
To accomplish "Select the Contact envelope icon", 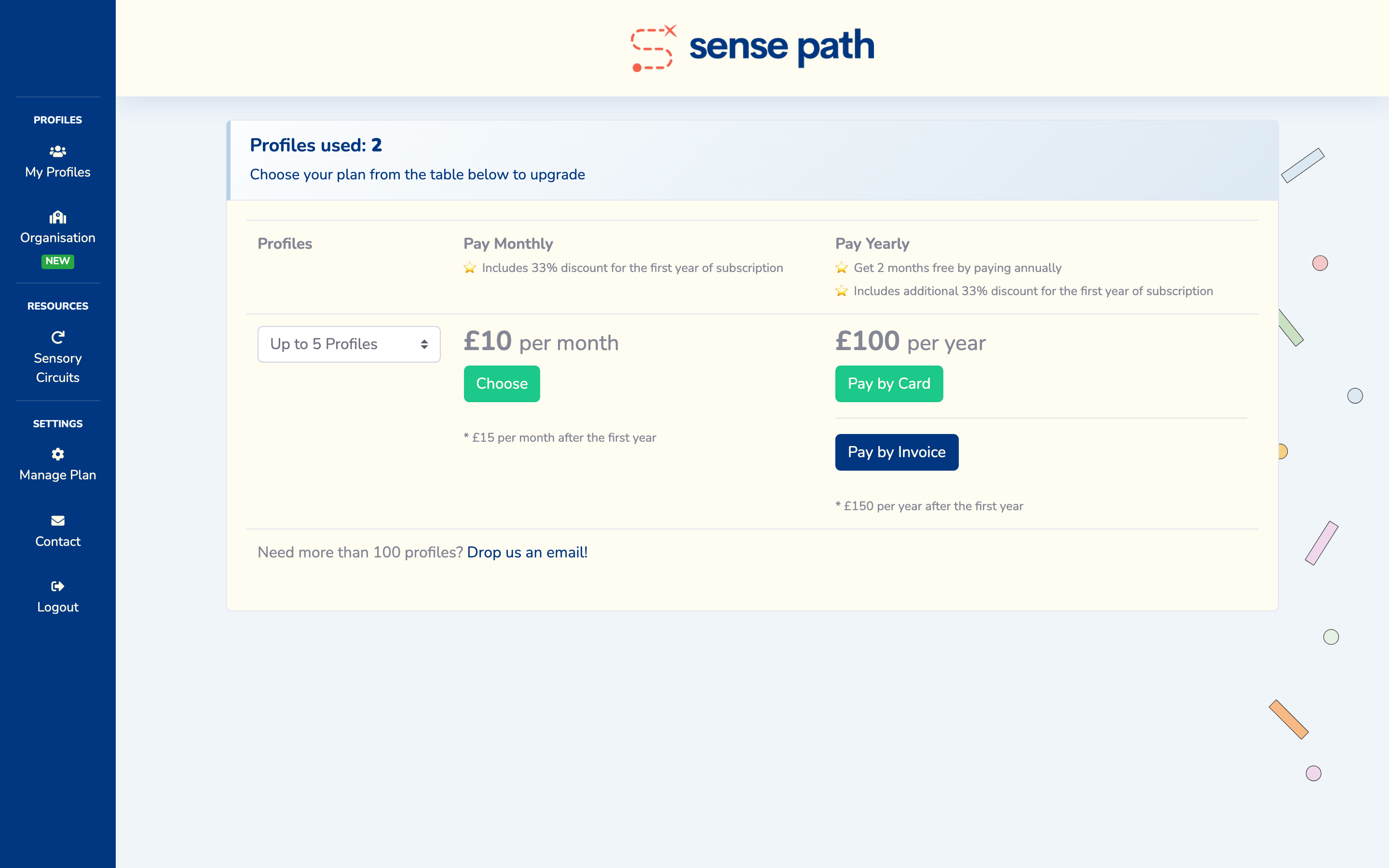I will pyautogui.click(x=57, y=520).
